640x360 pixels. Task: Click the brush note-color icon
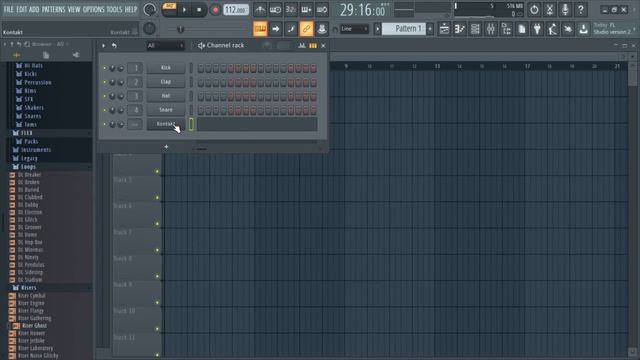coord(291,29)
